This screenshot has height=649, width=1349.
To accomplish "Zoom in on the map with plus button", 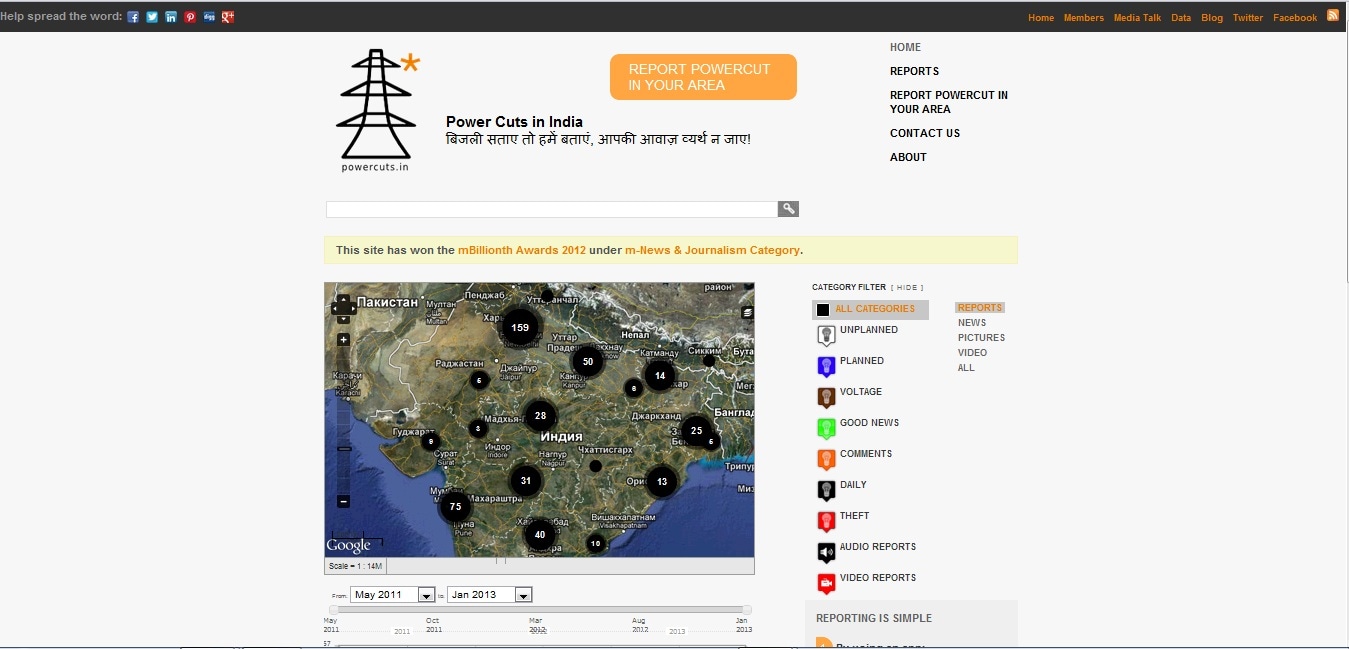I will 343,340.
